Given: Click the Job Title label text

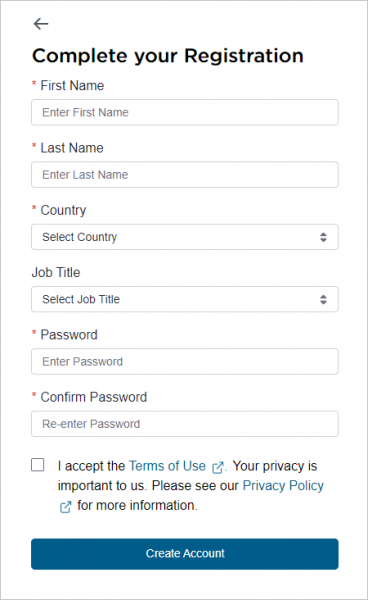Looking at the screenshot, I should 56,272.
